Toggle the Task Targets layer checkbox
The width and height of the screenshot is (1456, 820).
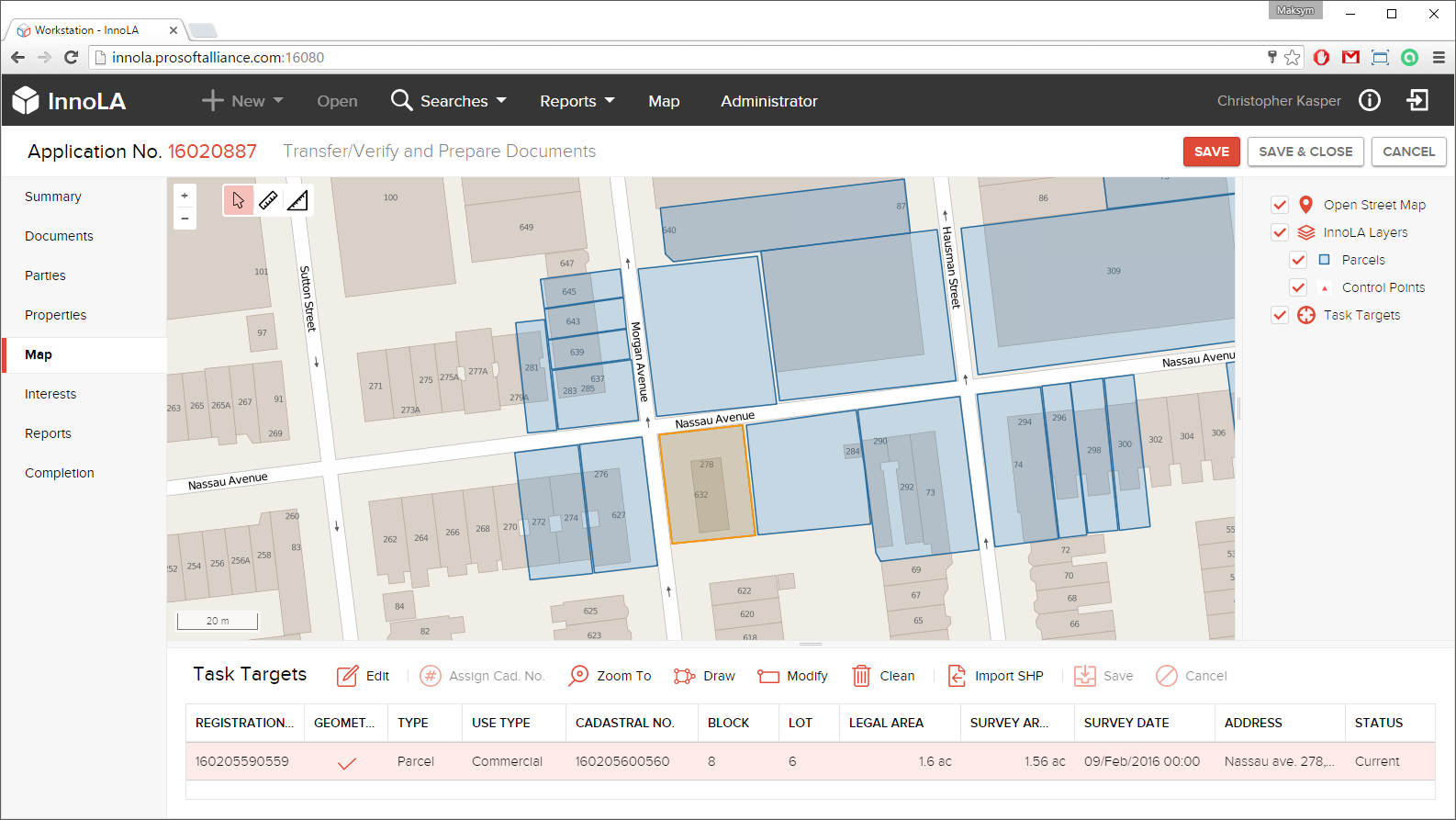pos(1280,315)
